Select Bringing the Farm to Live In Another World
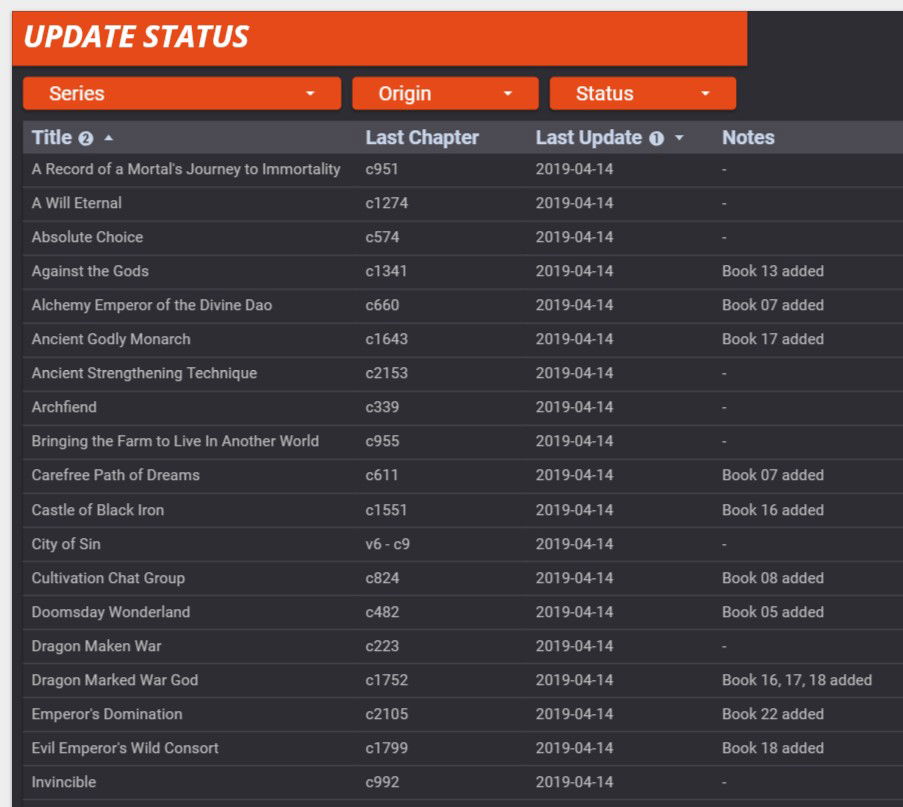903x807 pixels. pos(175,441)
